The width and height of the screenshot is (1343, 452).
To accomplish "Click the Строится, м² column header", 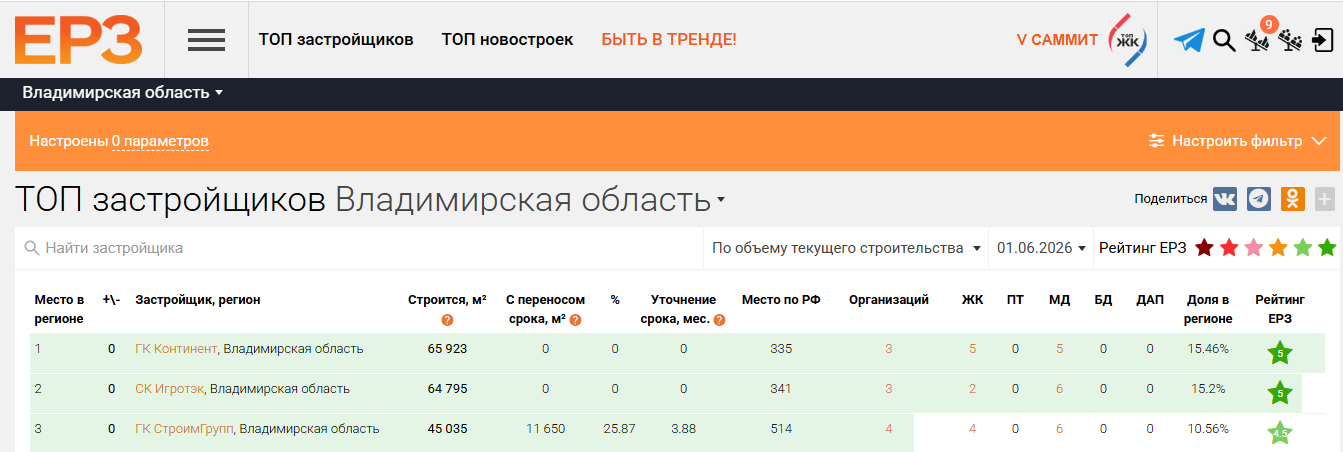I will [447, 300].
